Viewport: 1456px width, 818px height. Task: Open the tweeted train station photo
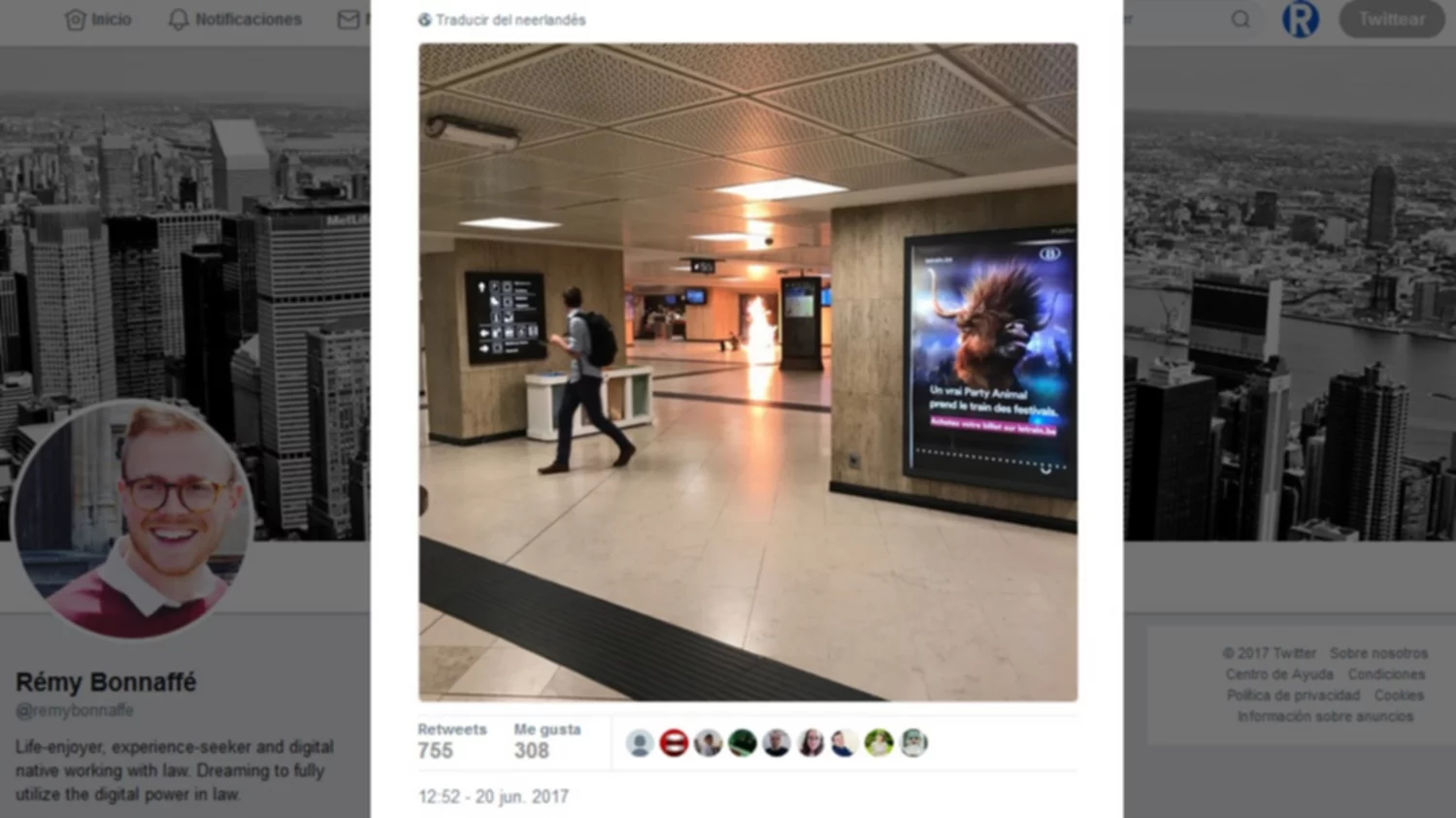coord(747,372)
